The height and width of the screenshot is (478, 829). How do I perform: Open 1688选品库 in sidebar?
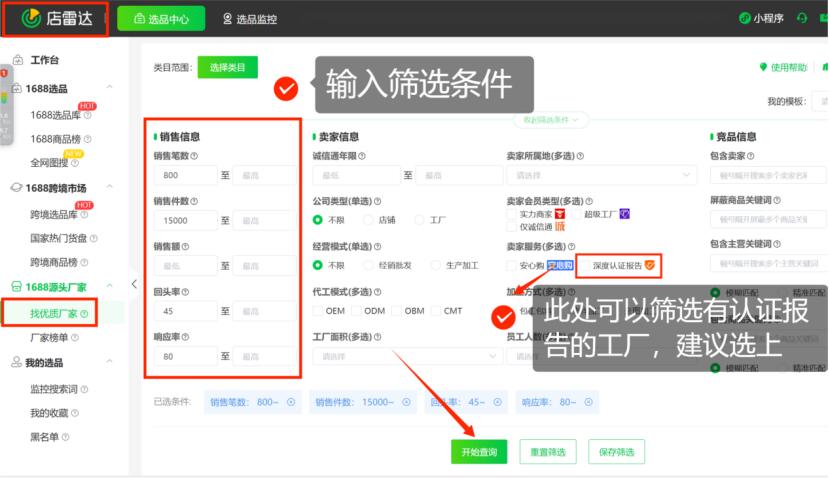tap(56, 115)
